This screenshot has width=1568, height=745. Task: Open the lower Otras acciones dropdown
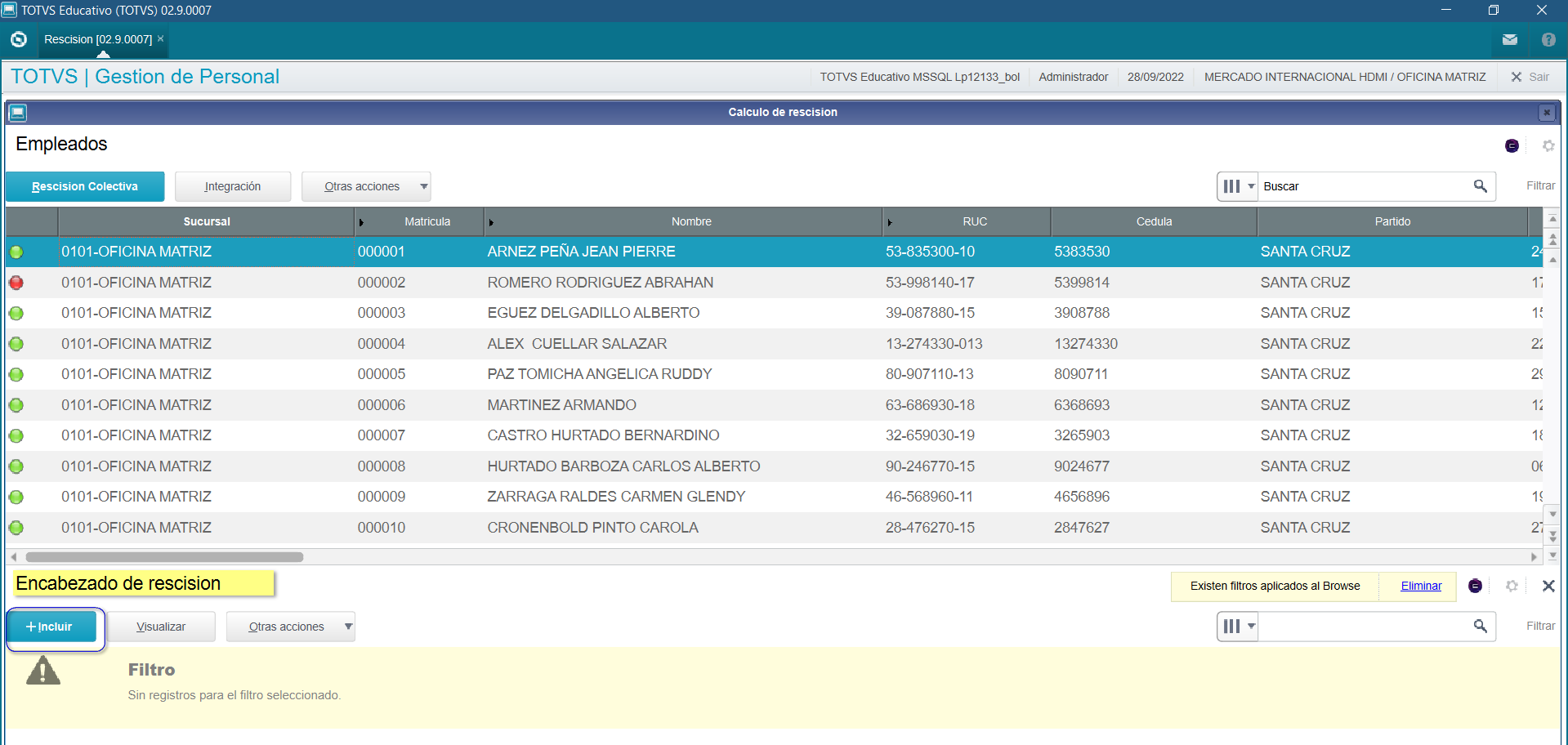click(x=348, y=627)
